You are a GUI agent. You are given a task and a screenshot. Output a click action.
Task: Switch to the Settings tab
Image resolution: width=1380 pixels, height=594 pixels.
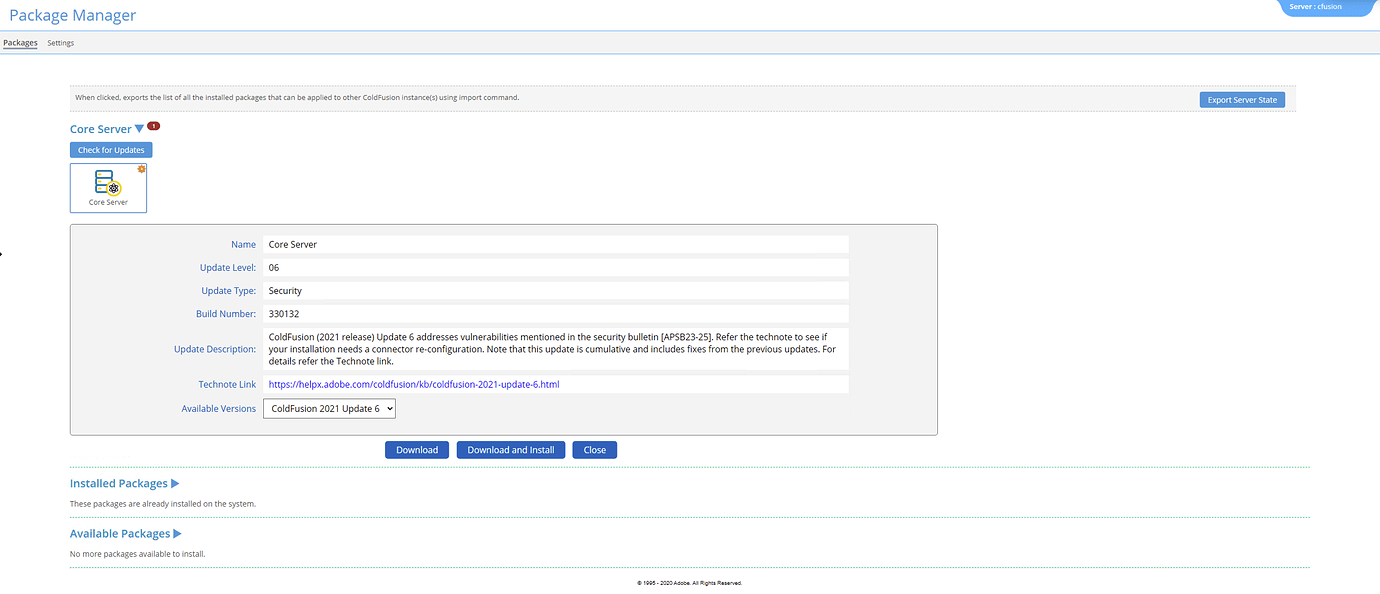coord(60,43)
